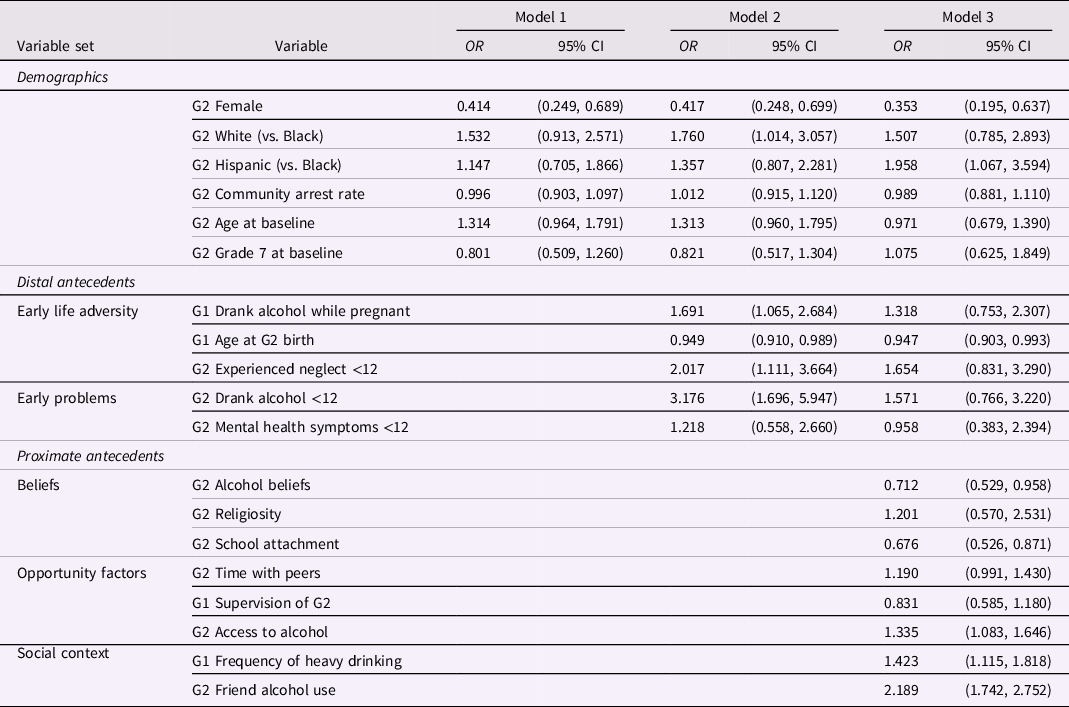Image resolution: width=1069 pixels, height=707 pixels.
Task: Click the 'Distal antecedents' section heading
Action: pos(76,282)
